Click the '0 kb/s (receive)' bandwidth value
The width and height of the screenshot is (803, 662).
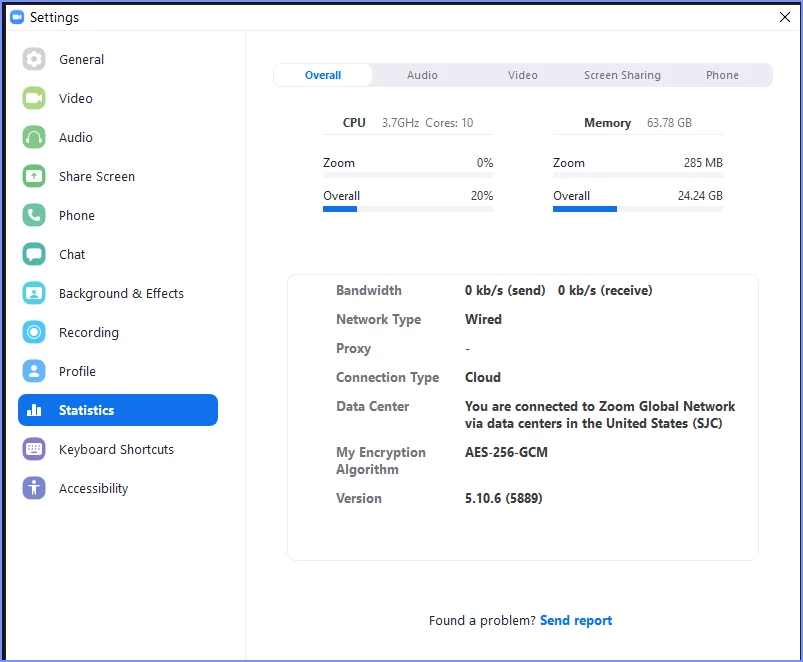pos(605,290)
